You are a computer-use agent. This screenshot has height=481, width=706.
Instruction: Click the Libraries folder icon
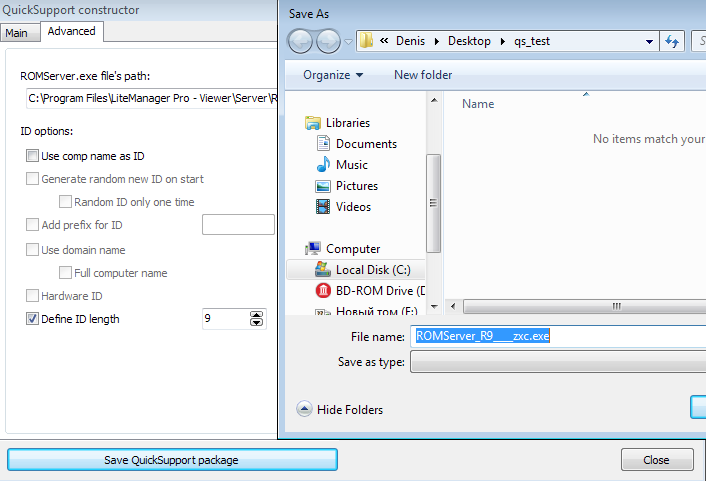pos(313,123)
